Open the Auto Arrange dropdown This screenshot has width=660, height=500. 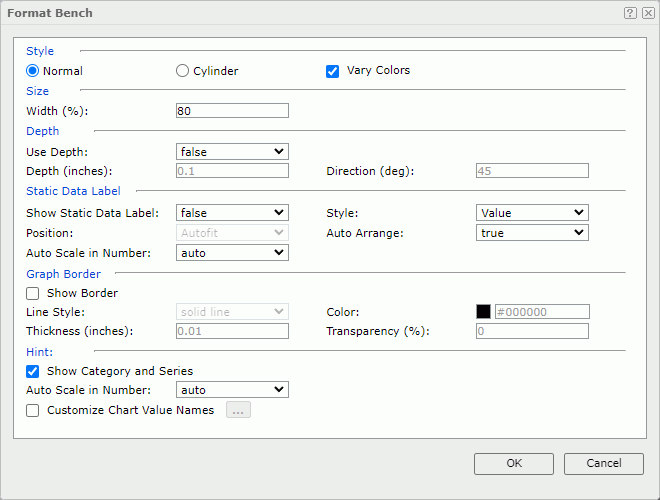coord(532,233)
